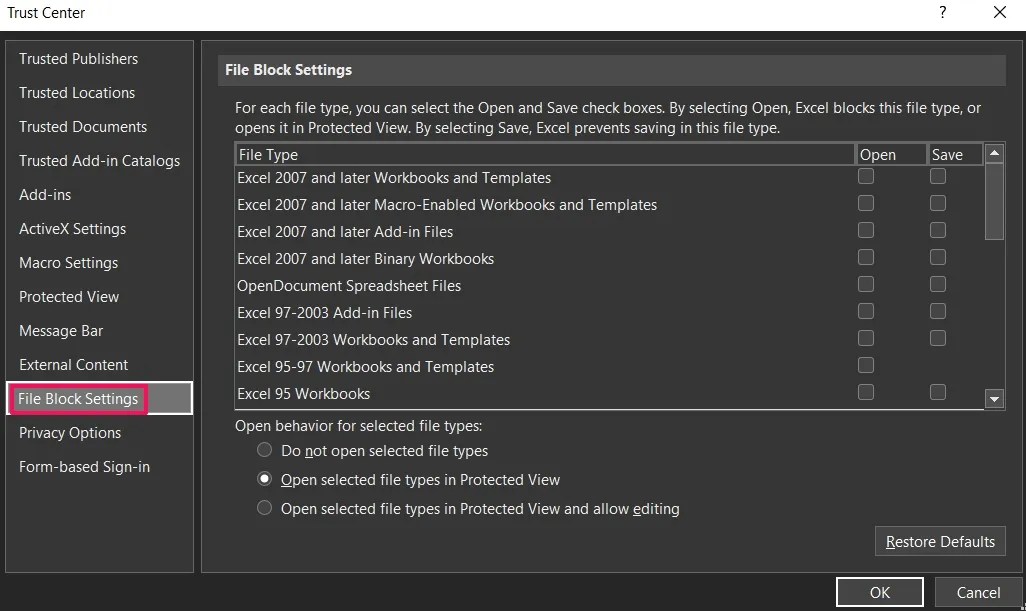
Task: Check Save for Excel 97-2003 Add-in Files
Action: tap(938, 312)
